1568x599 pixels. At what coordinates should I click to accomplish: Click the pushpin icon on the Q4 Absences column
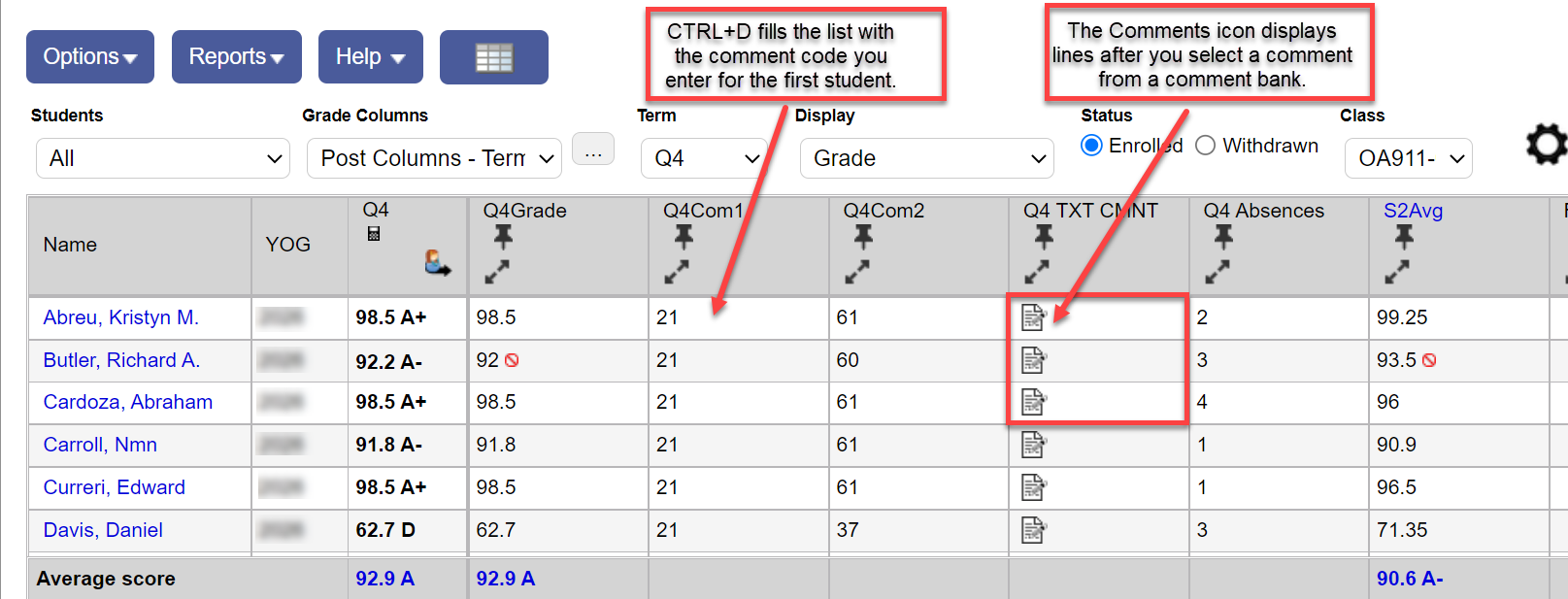pos(1222,236)
